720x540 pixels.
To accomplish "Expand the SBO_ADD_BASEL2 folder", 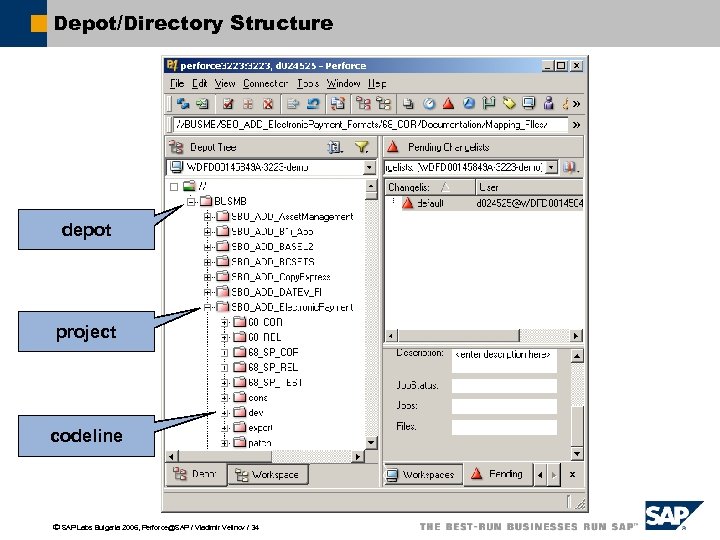I will (x=208, y=247).
